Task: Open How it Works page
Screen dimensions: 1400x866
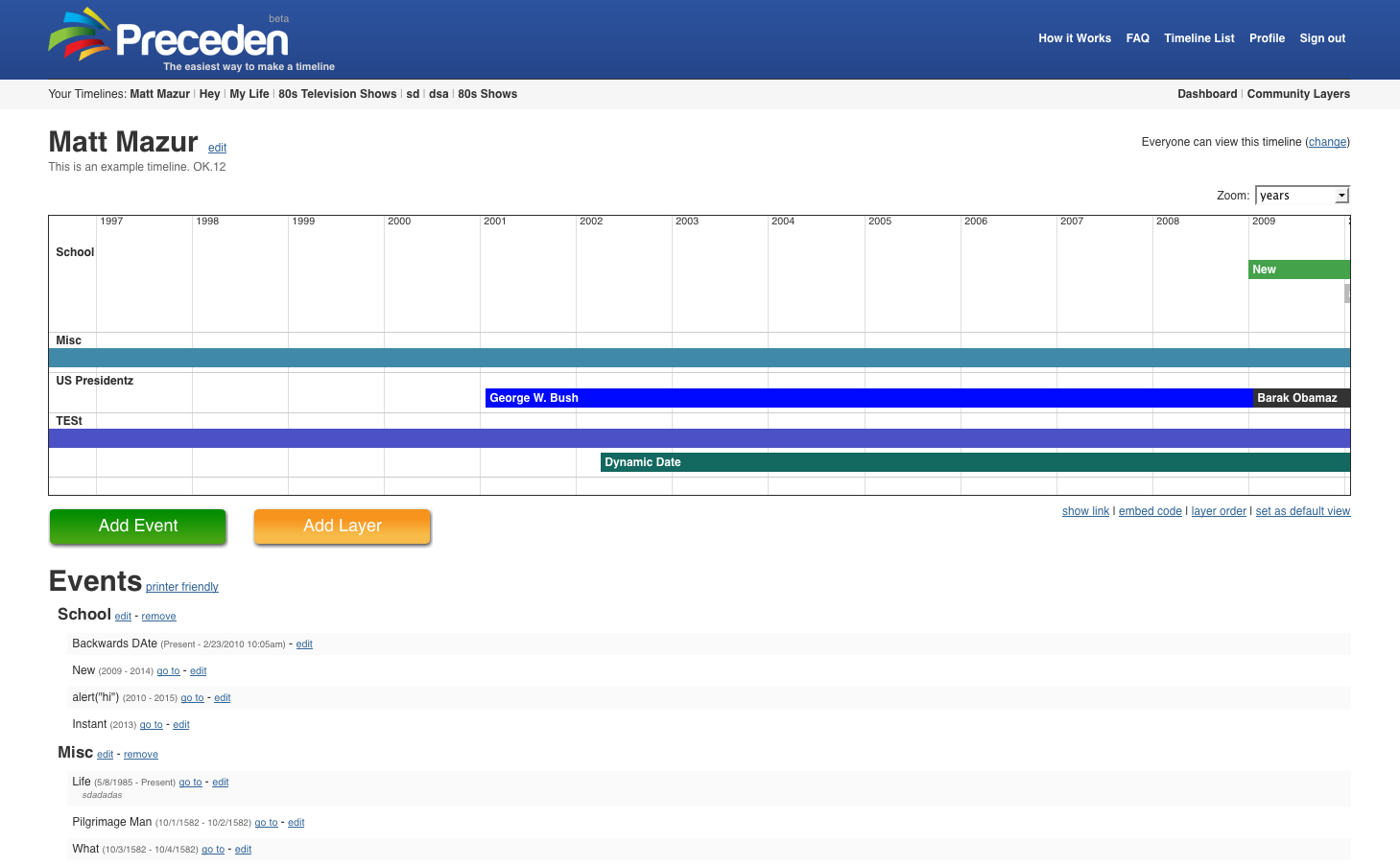Action: (x=1074, y=38)
